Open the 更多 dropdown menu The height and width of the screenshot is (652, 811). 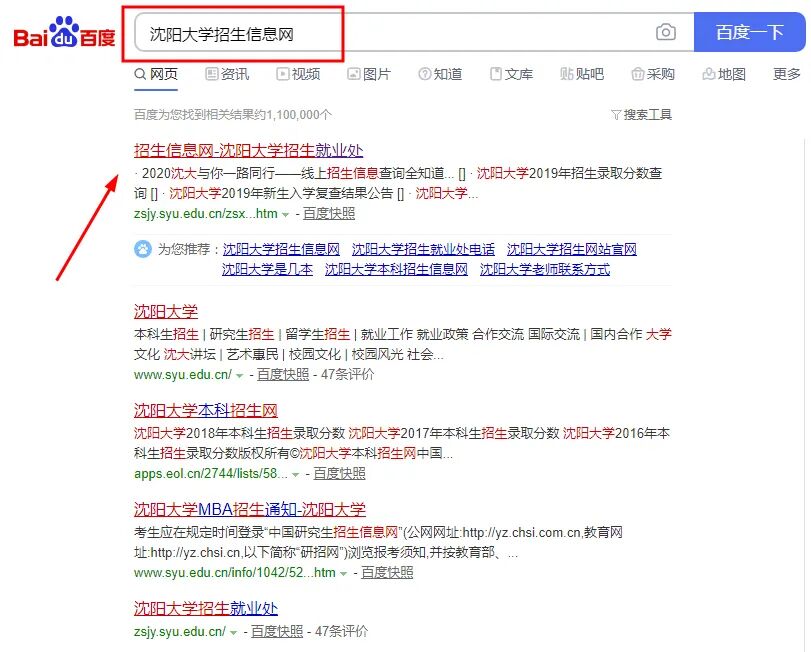click(x=785, y=74)
